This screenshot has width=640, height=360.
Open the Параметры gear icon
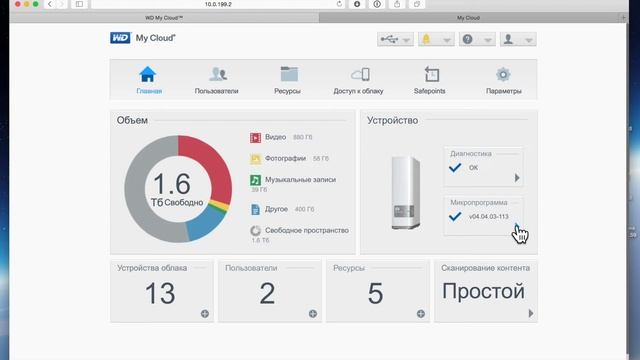pos(503,74)
